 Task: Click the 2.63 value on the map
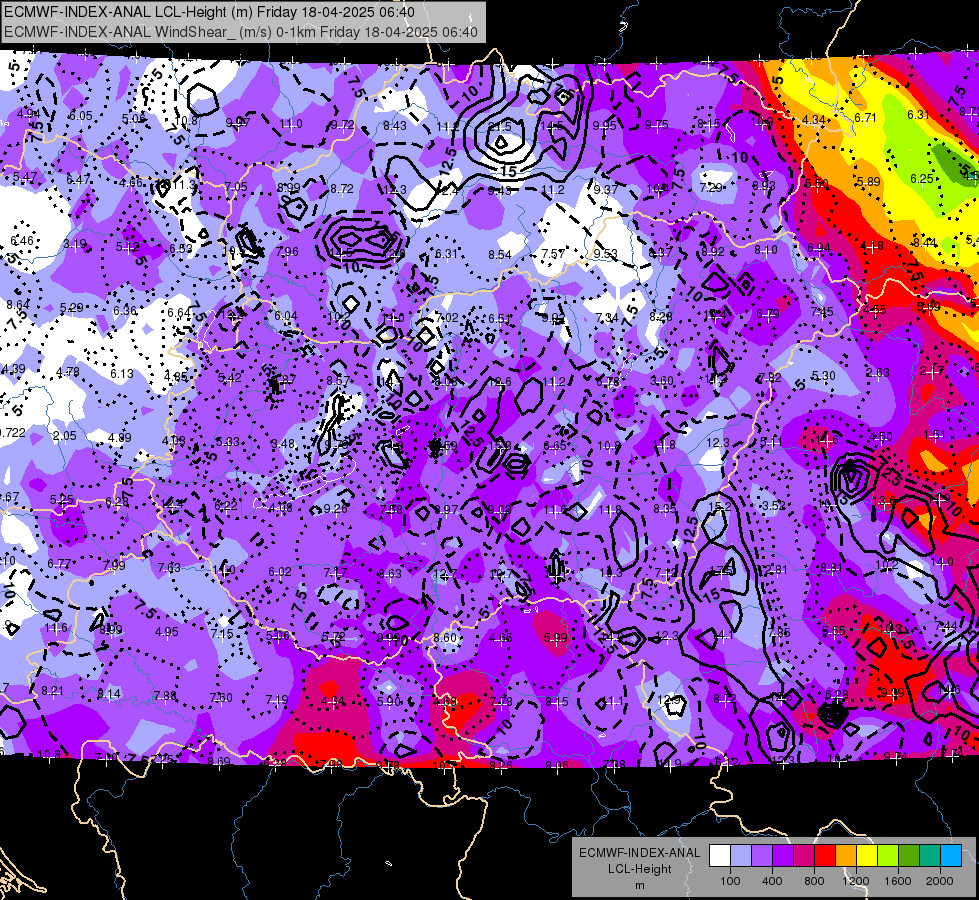(x=877, y=373)
